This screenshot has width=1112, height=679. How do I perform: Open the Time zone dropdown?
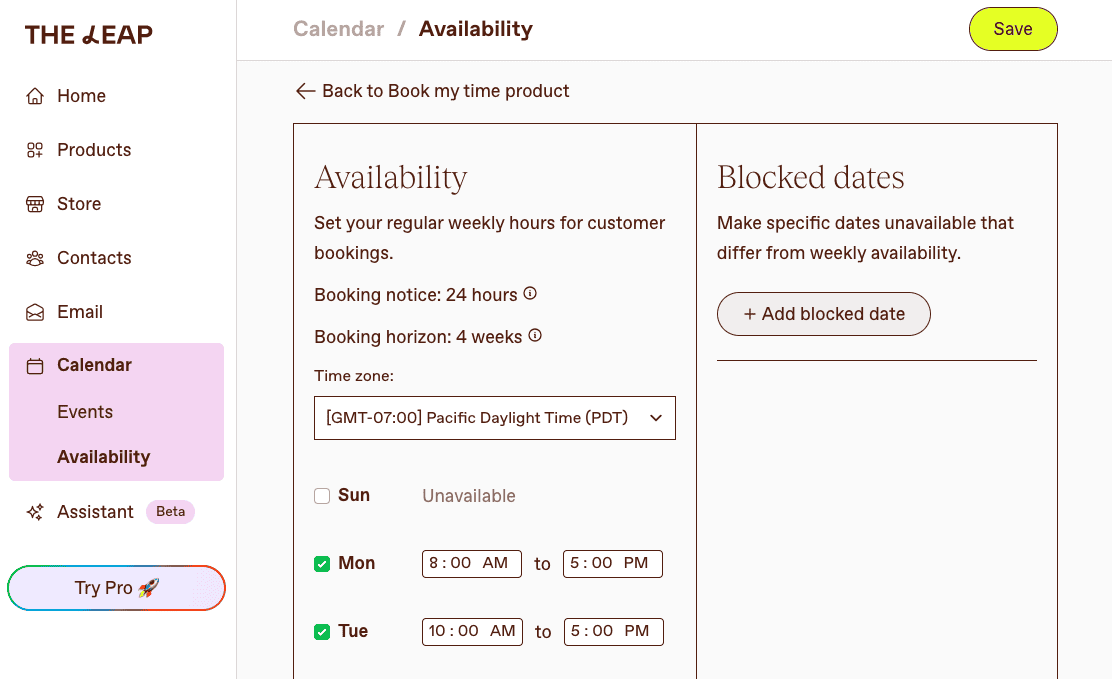tap(494, 418)
